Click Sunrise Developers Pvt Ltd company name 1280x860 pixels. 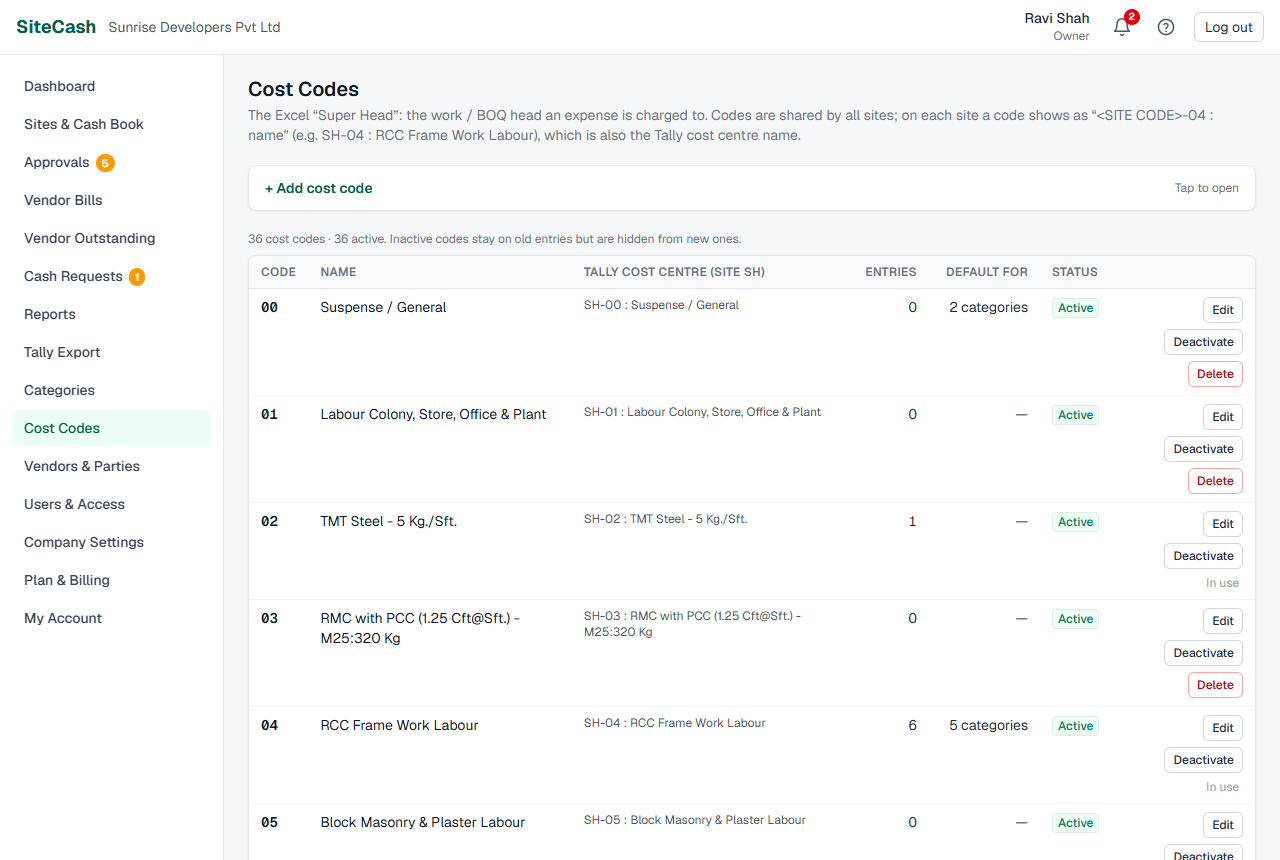click(x=194, y=27)
